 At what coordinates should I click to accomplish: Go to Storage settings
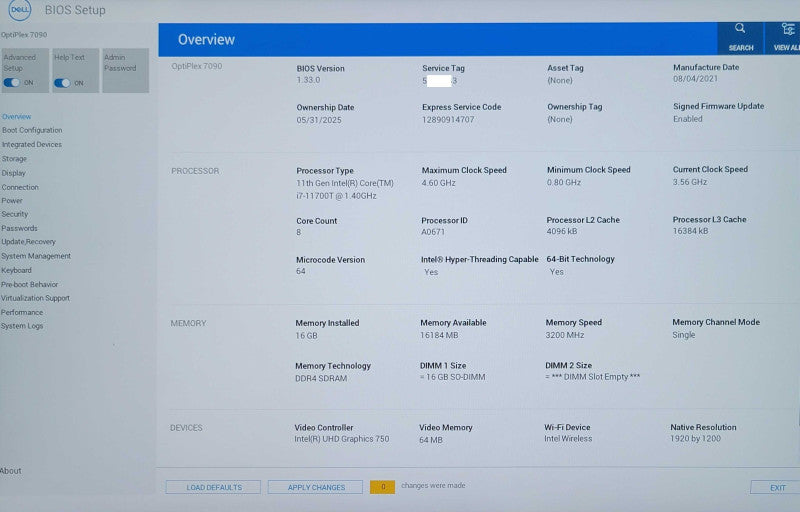point(14,159)
